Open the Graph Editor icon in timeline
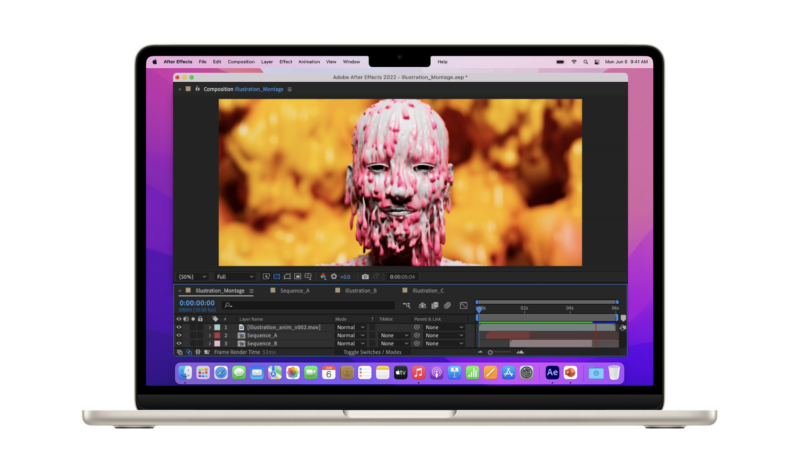 pyautogui.click(x=463, y=305)
